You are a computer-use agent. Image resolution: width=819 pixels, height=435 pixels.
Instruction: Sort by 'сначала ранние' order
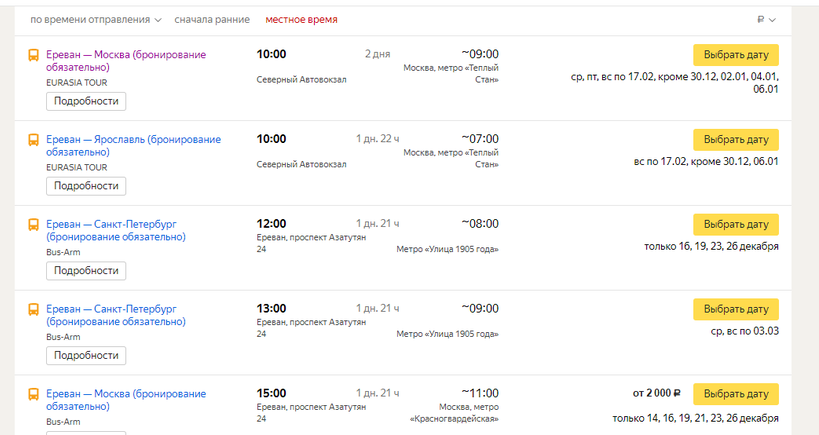[211, 20]
